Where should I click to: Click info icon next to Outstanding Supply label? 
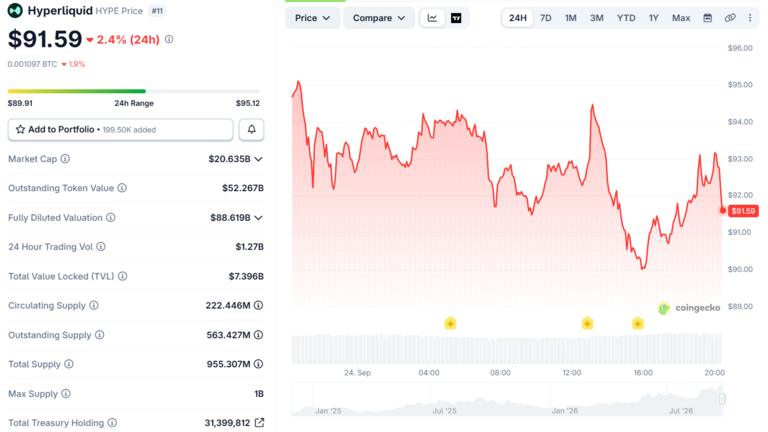click(99, 335)
